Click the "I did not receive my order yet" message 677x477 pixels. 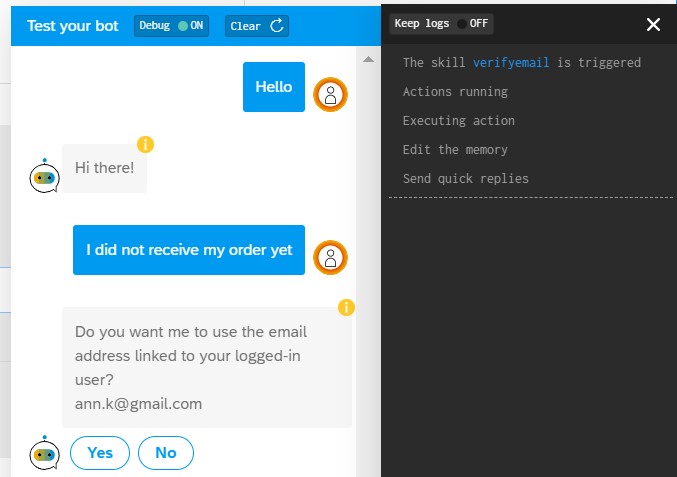click(x=189, y=250)
